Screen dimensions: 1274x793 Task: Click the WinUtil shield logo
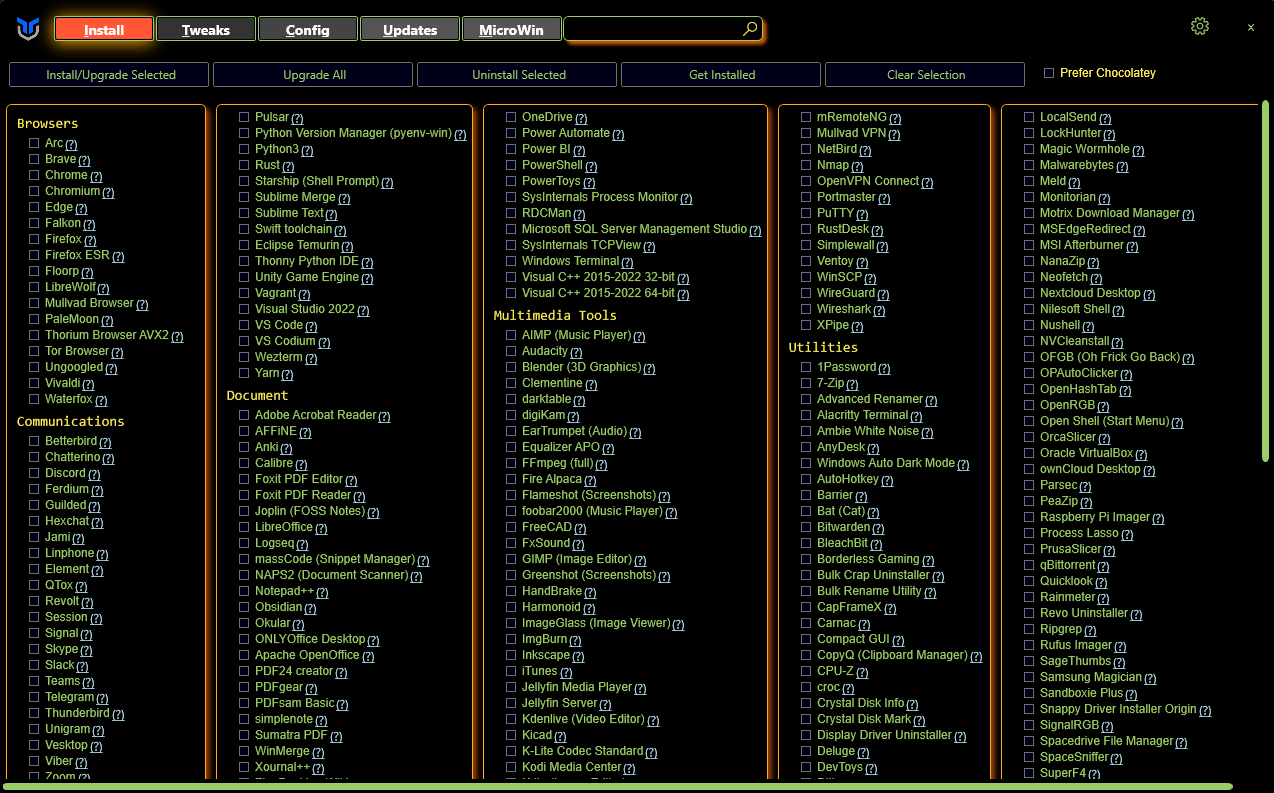(30, 28)
